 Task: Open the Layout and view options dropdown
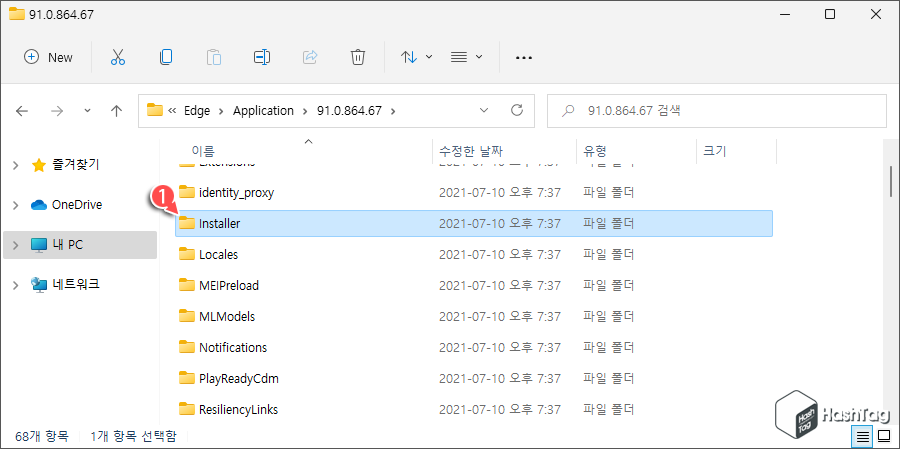point(466,57)
